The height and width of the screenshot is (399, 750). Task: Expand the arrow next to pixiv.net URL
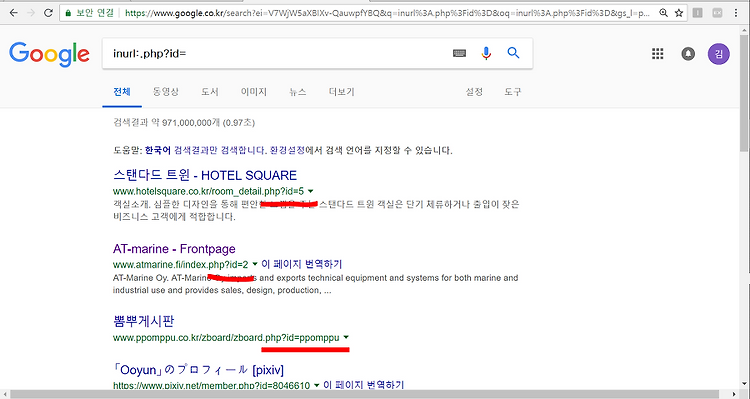point(316,385)
